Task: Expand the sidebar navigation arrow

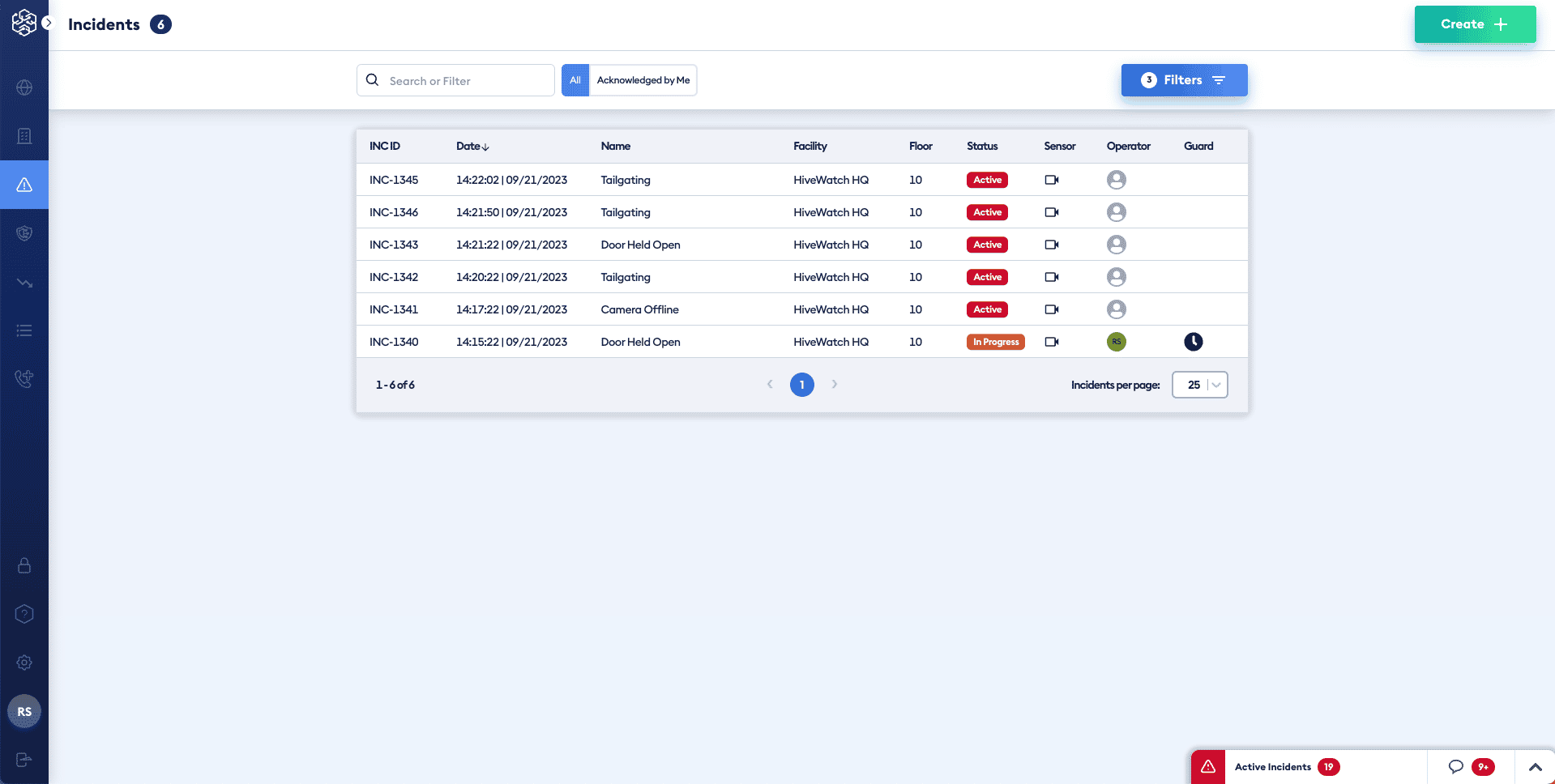Action: pyautogui.click(x=48, y=23)
